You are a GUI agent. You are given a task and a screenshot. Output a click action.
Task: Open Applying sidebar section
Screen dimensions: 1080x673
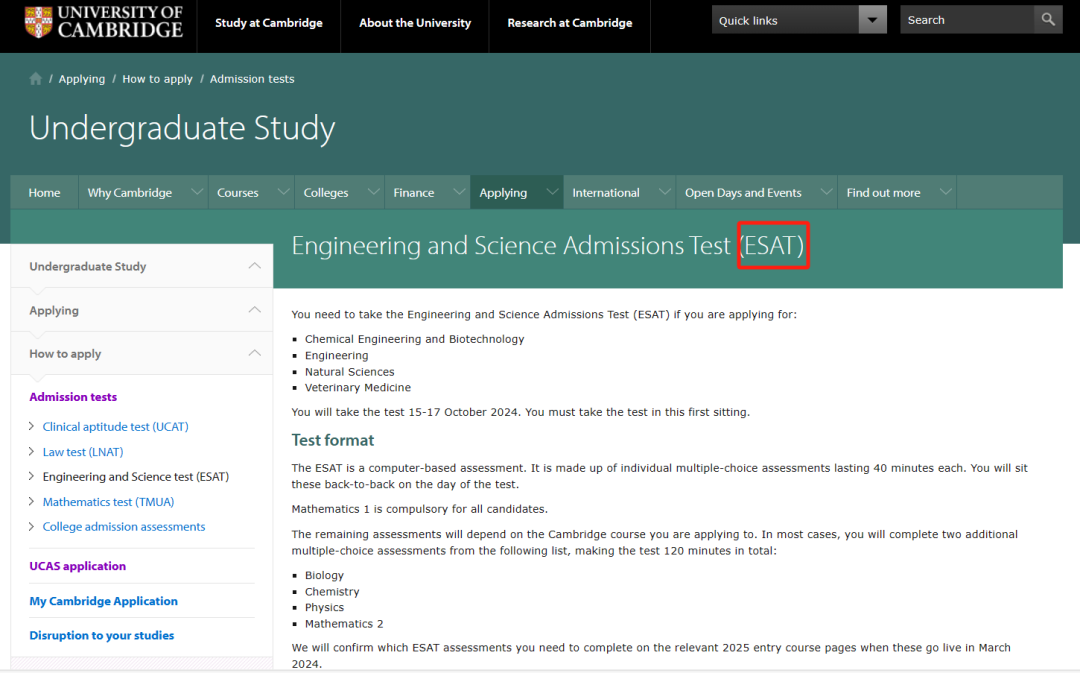click(54, 311)
